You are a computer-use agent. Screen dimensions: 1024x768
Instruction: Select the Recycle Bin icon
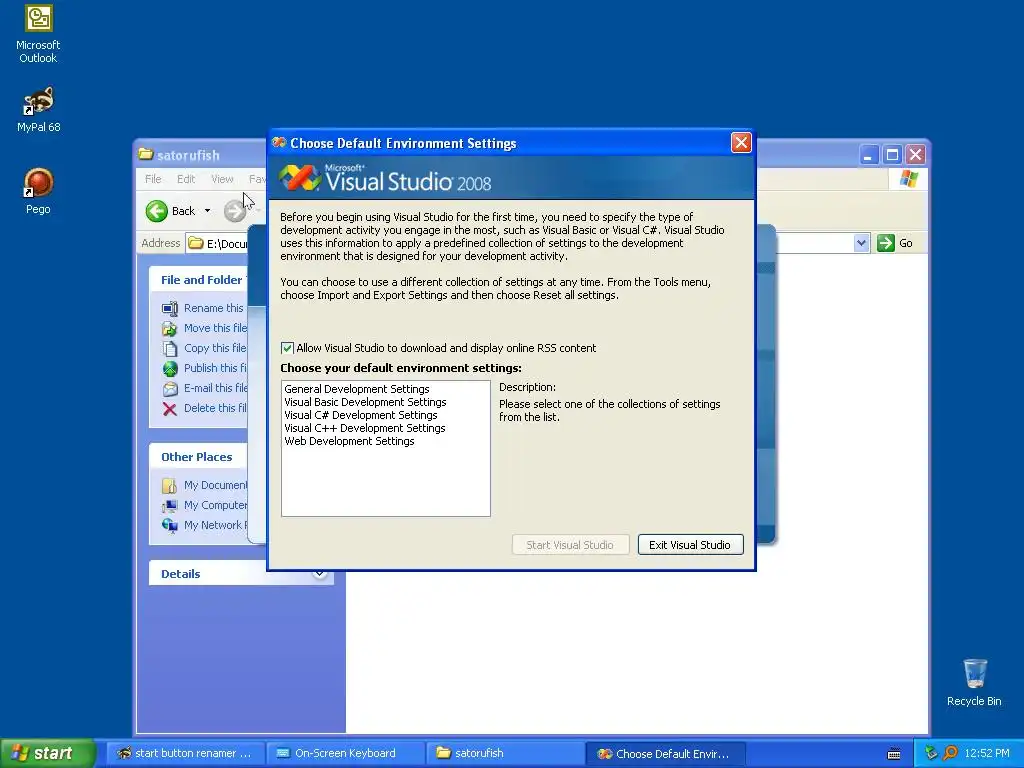point(974,682)
